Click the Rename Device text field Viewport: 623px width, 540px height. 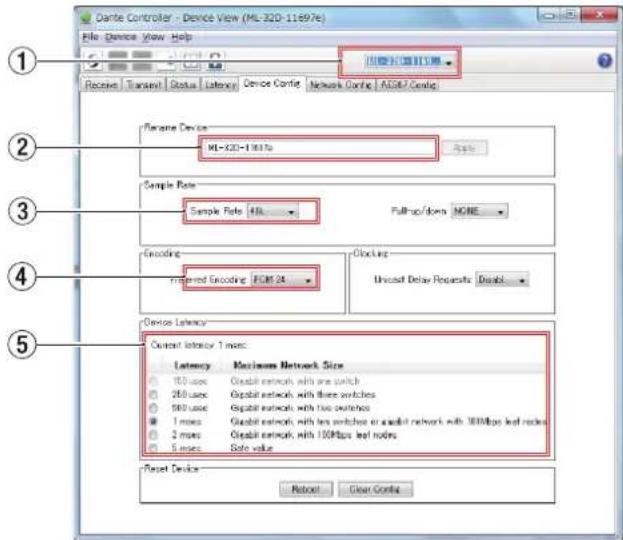click(x=319, y=148)
